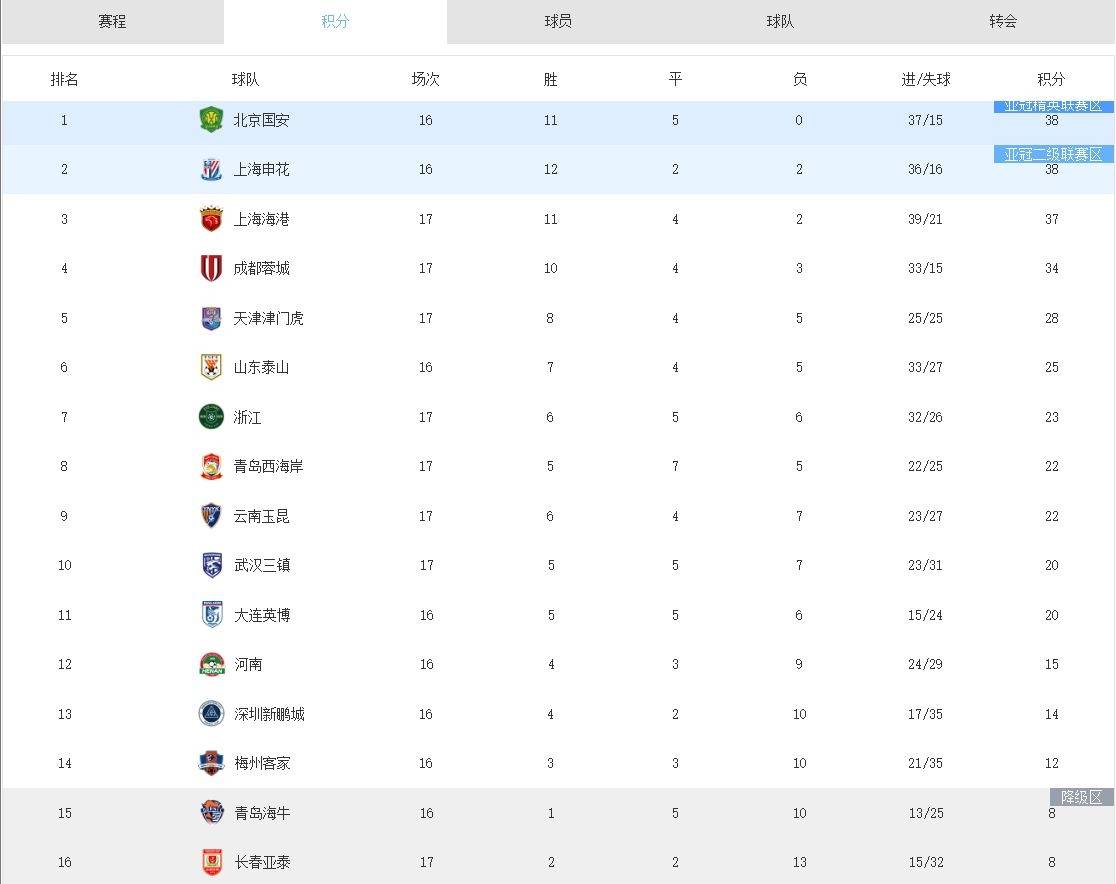1116x884 pixels.
Task: Click the 浙江 green round logo
Action: point(211,417)
